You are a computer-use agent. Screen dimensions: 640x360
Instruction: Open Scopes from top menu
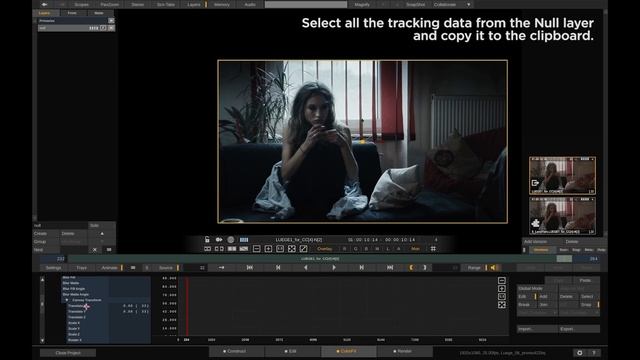[x=82, y=4]
